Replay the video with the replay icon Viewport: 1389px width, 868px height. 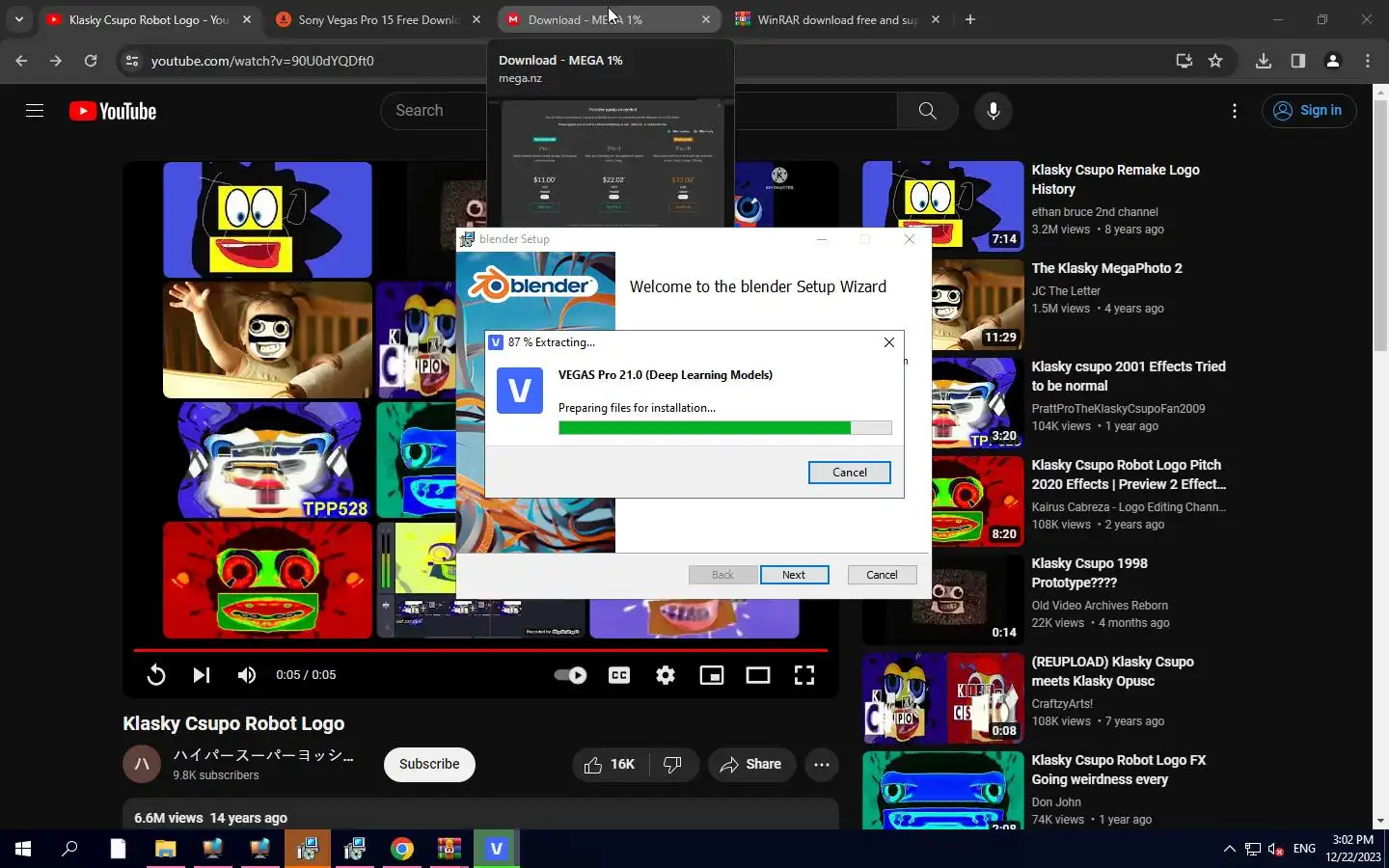coord(155,675)
